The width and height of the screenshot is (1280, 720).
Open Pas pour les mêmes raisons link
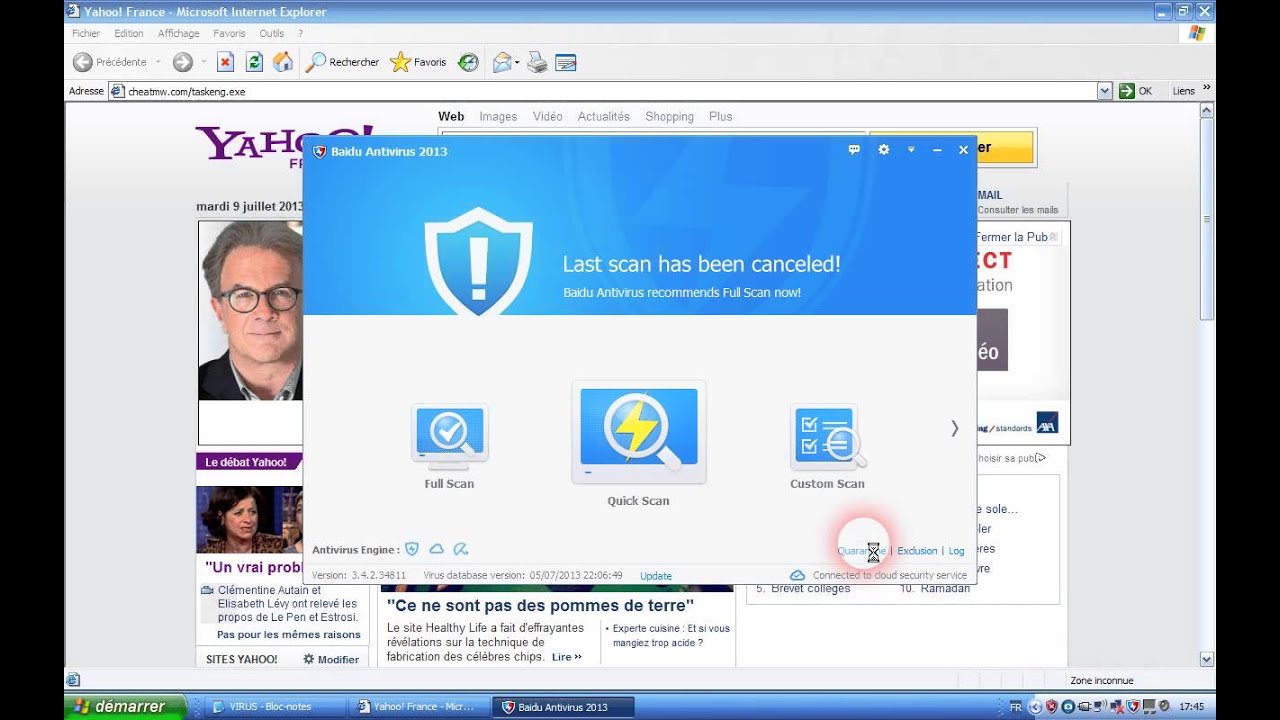[288, 634]
